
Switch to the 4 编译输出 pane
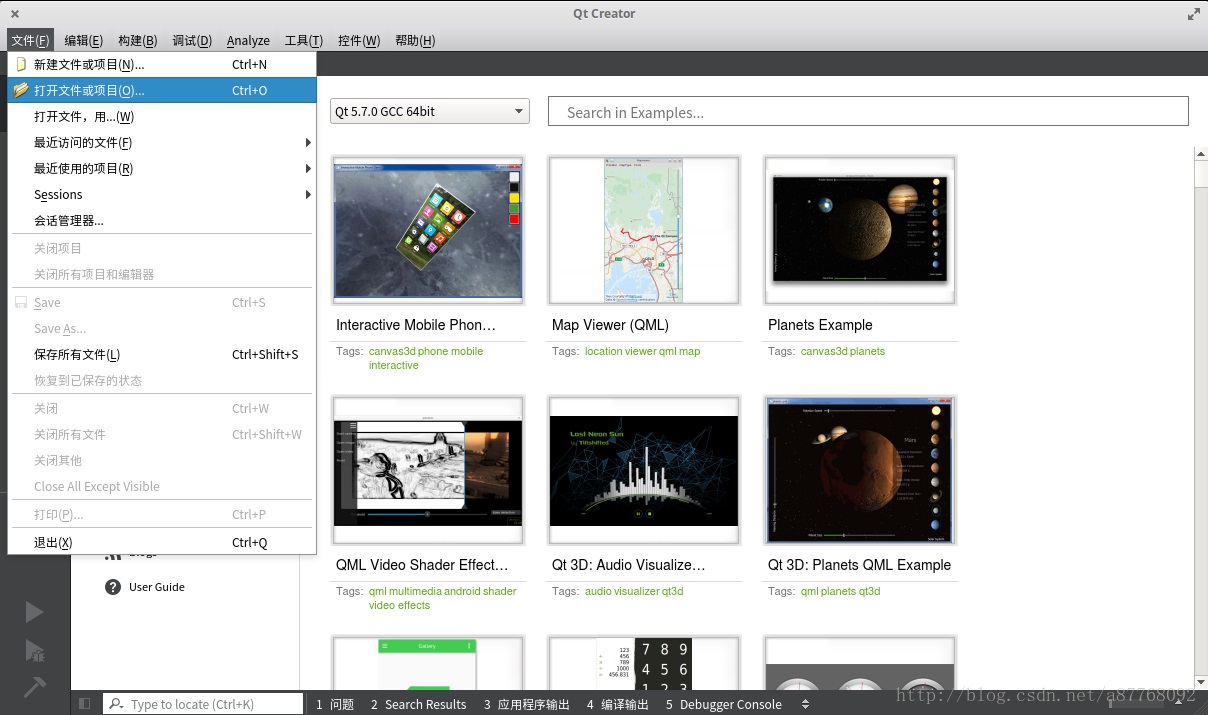tap(617, 704)
